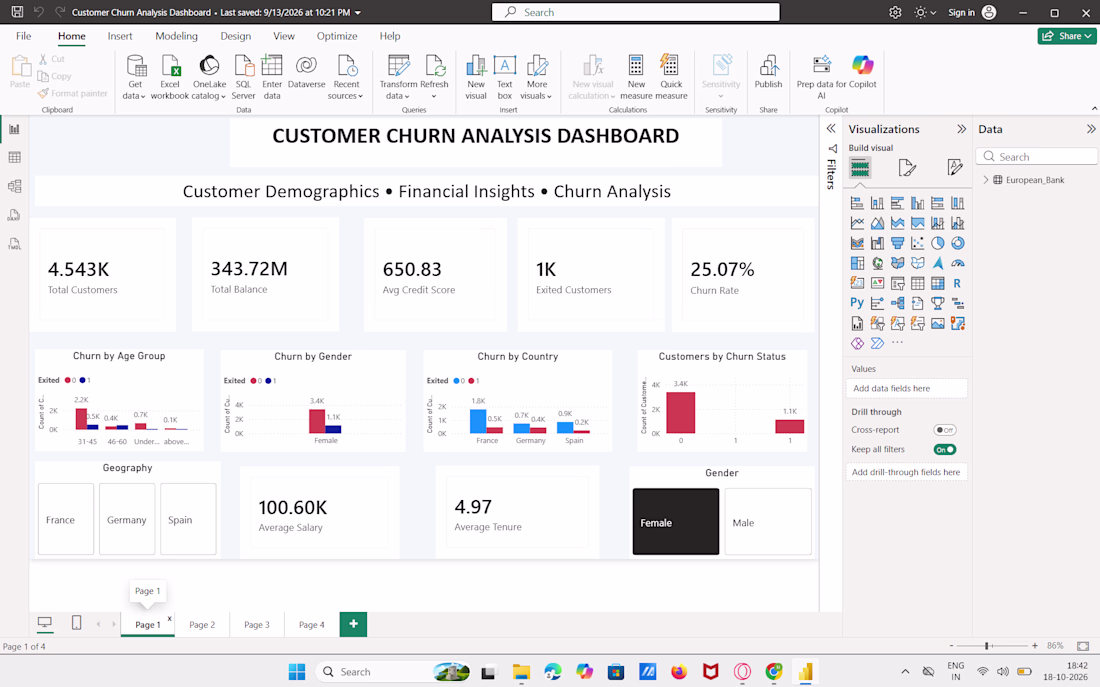
Task: Switch to Table view in sidebar
Action: [14, 157]
